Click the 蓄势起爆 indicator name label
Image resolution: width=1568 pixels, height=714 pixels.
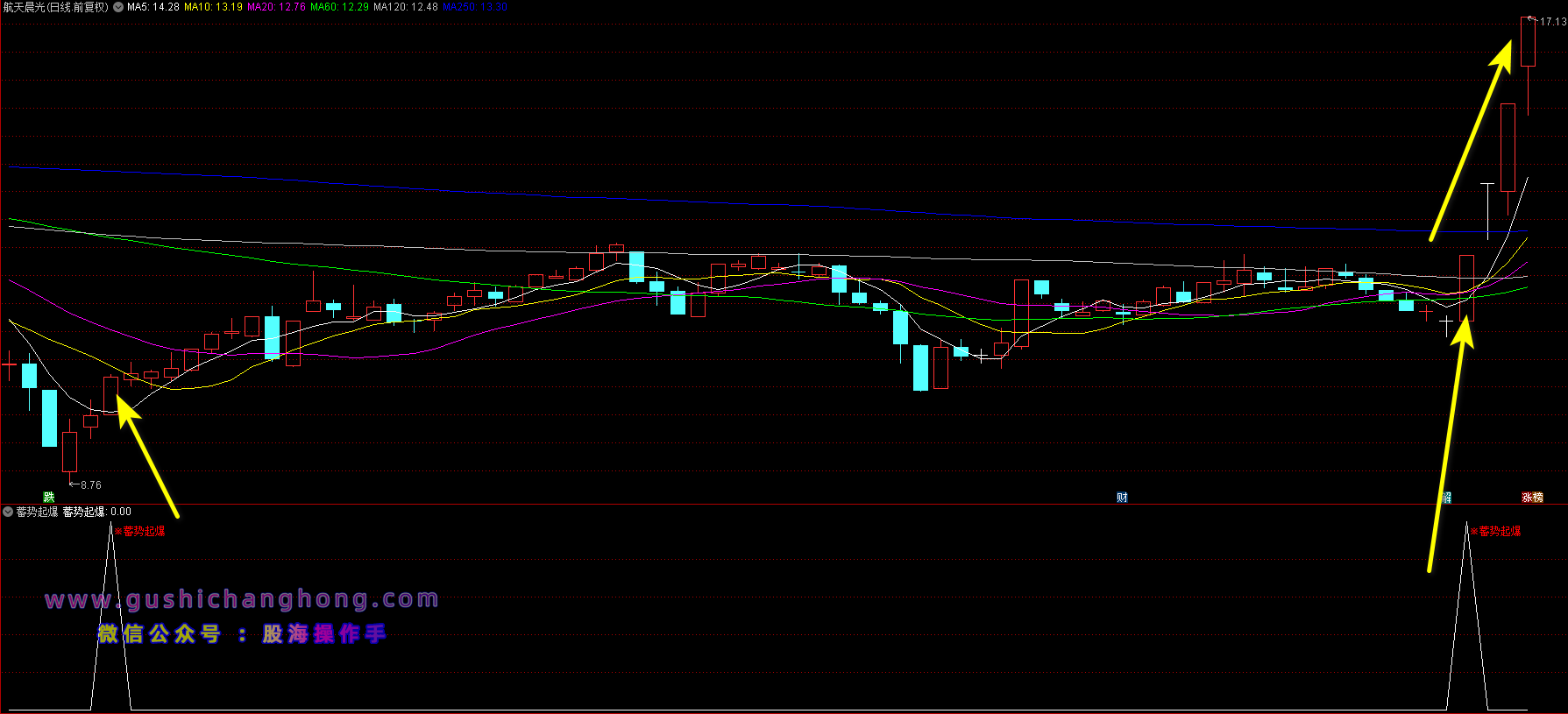38,512
